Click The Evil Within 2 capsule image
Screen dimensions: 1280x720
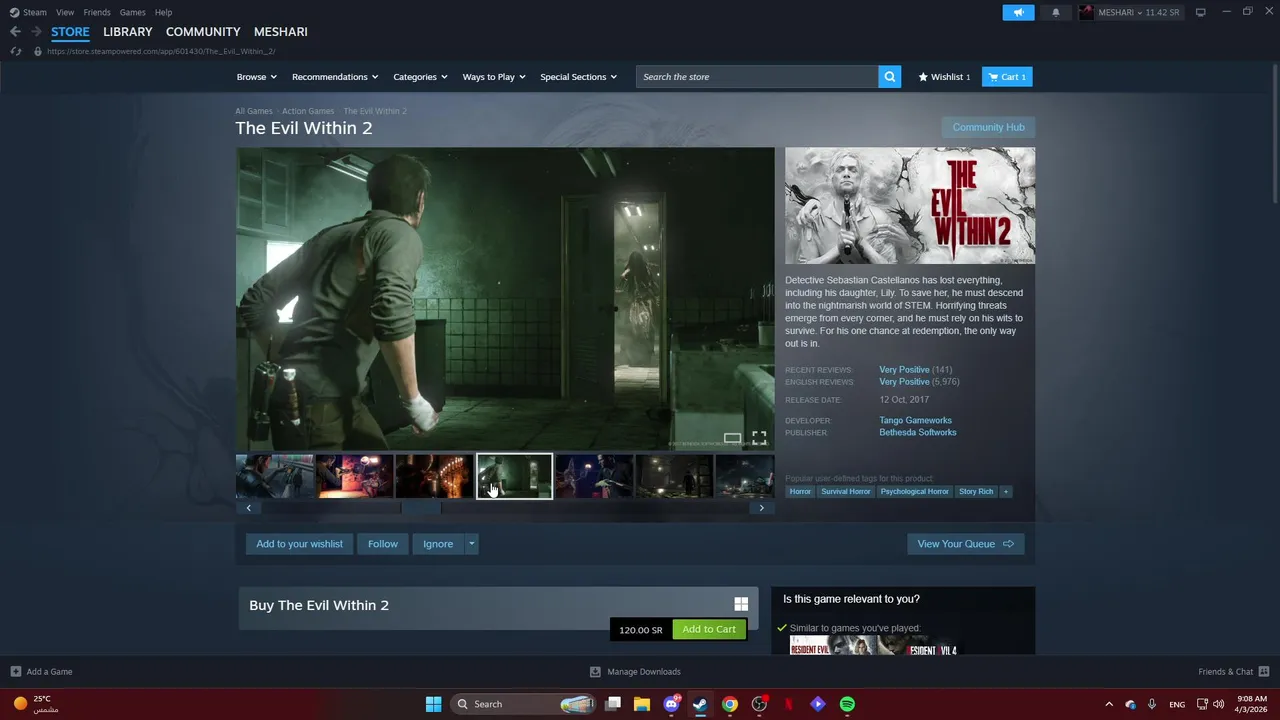910,206
